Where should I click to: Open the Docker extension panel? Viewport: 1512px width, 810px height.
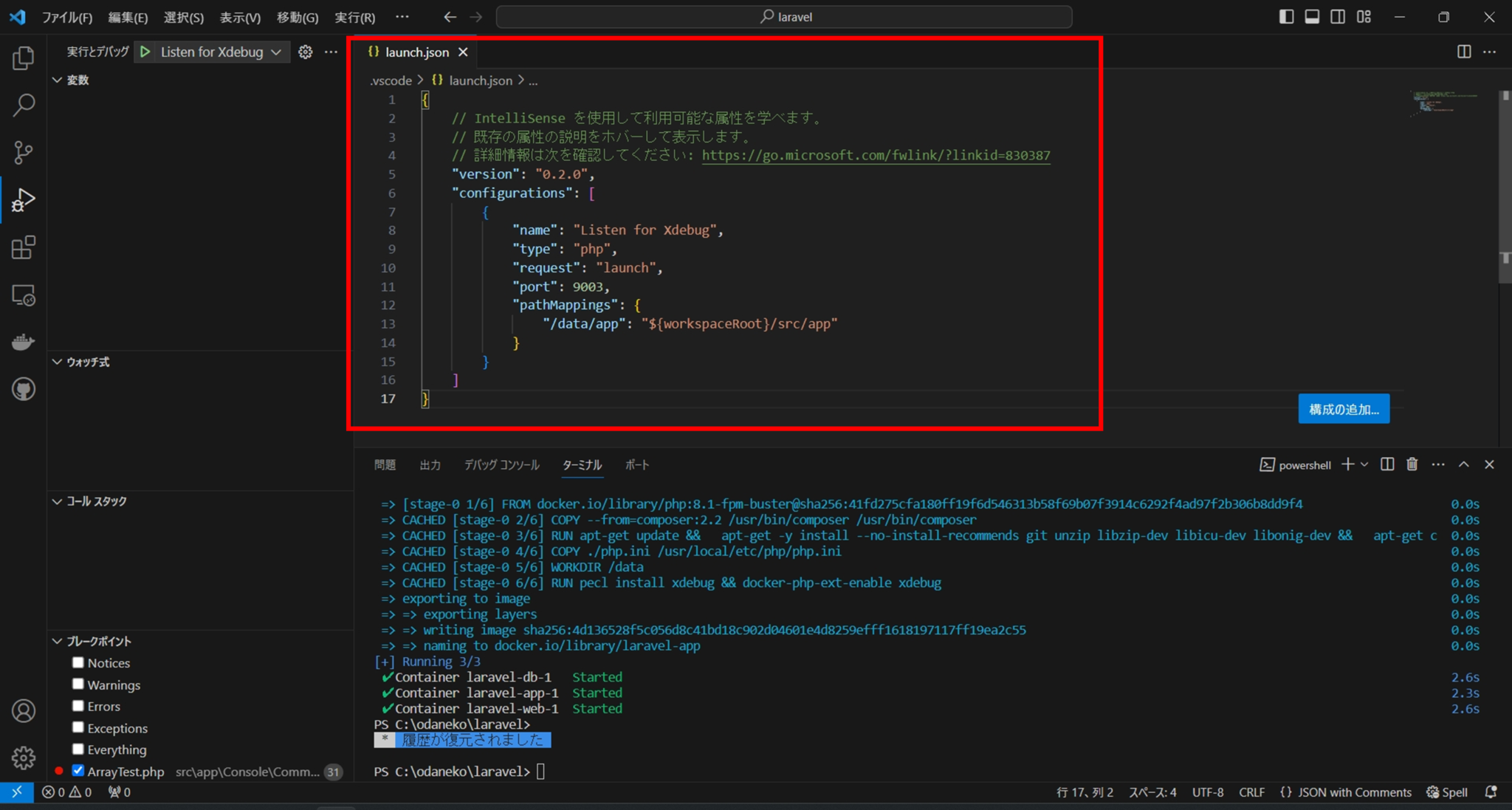[23, 341]
